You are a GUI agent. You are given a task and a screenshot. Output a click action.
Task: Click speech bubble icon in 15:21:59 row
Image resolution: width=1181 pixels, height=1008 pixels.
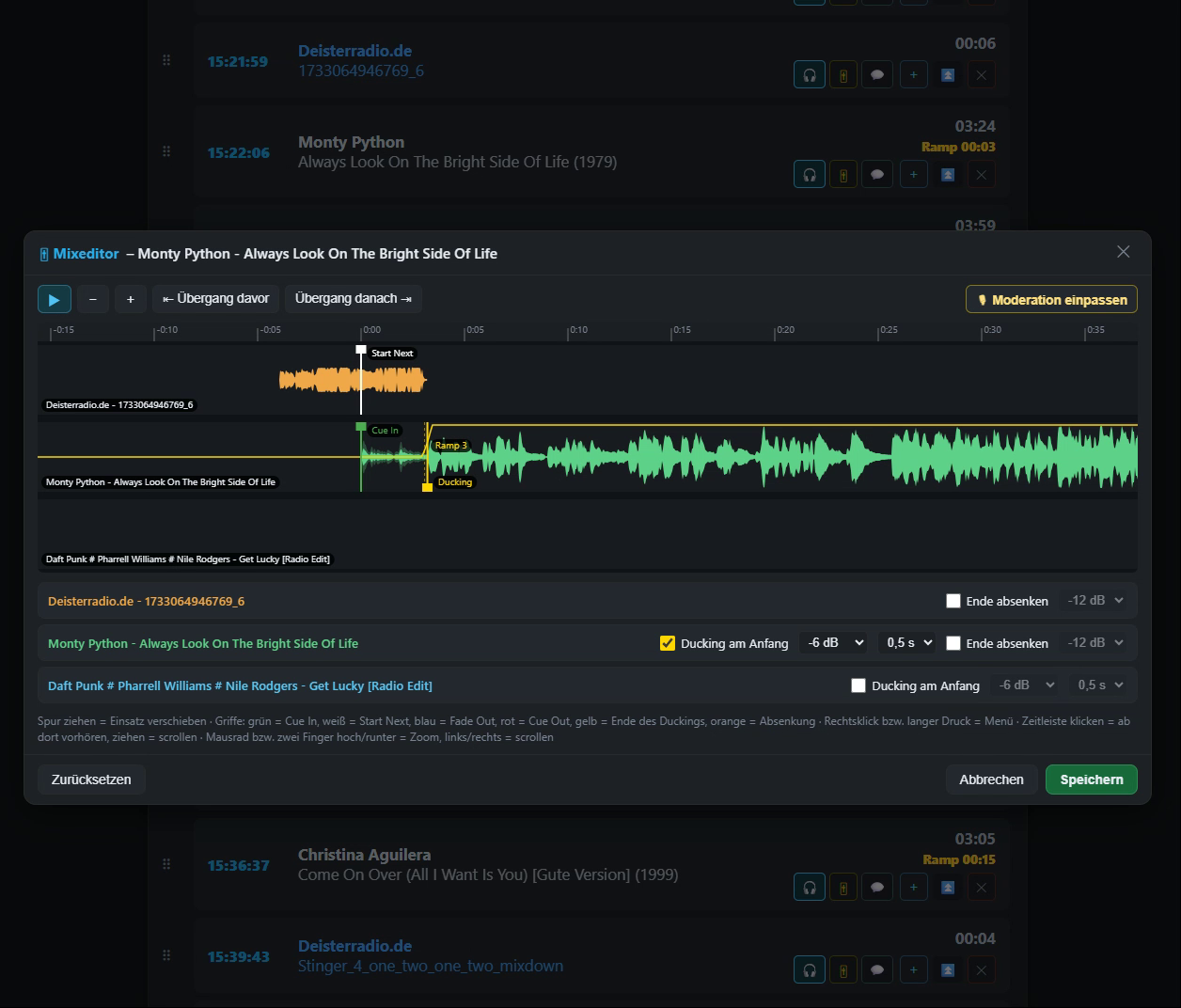coord(877,75)
